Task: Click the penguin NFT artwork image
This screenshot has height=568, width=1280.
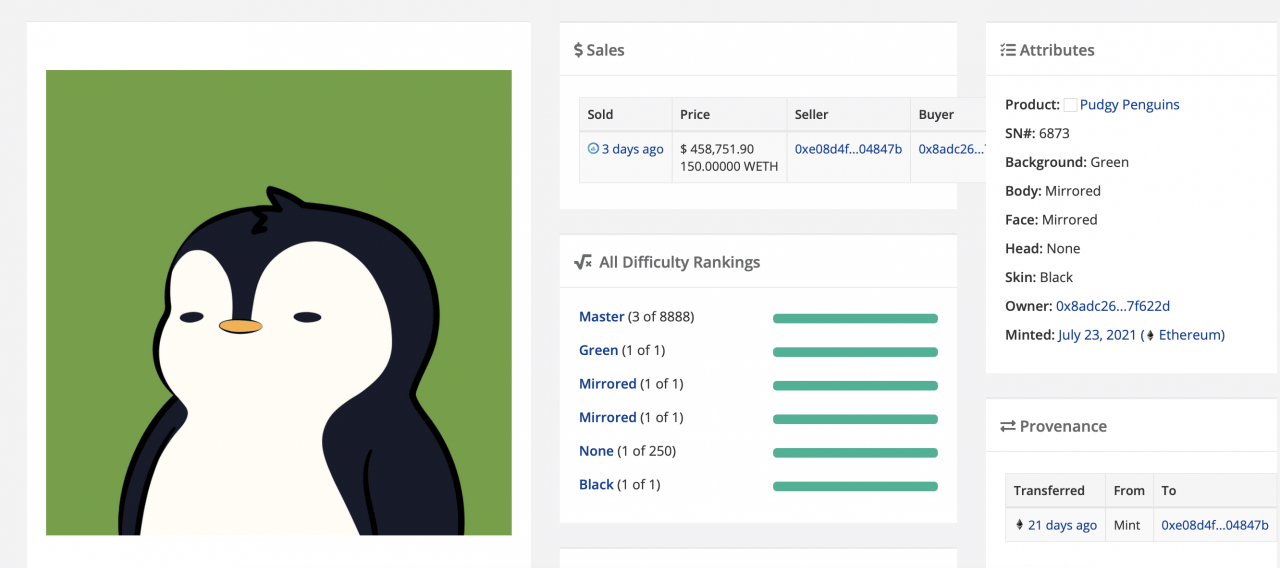Action: click(279, 302)
